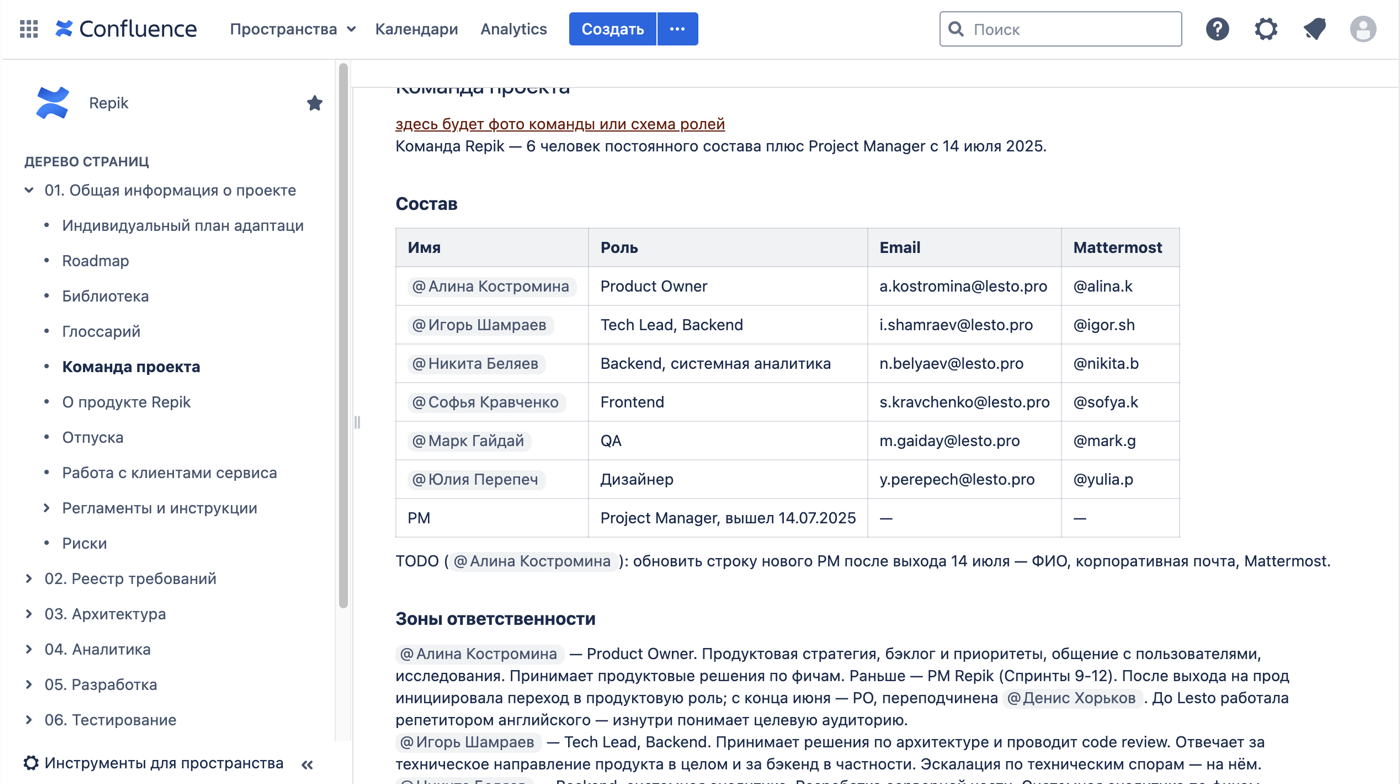
Task: Open 'Работа с клиентами сервиса' page
Action: pyautogui.click(x=169, y=473)
